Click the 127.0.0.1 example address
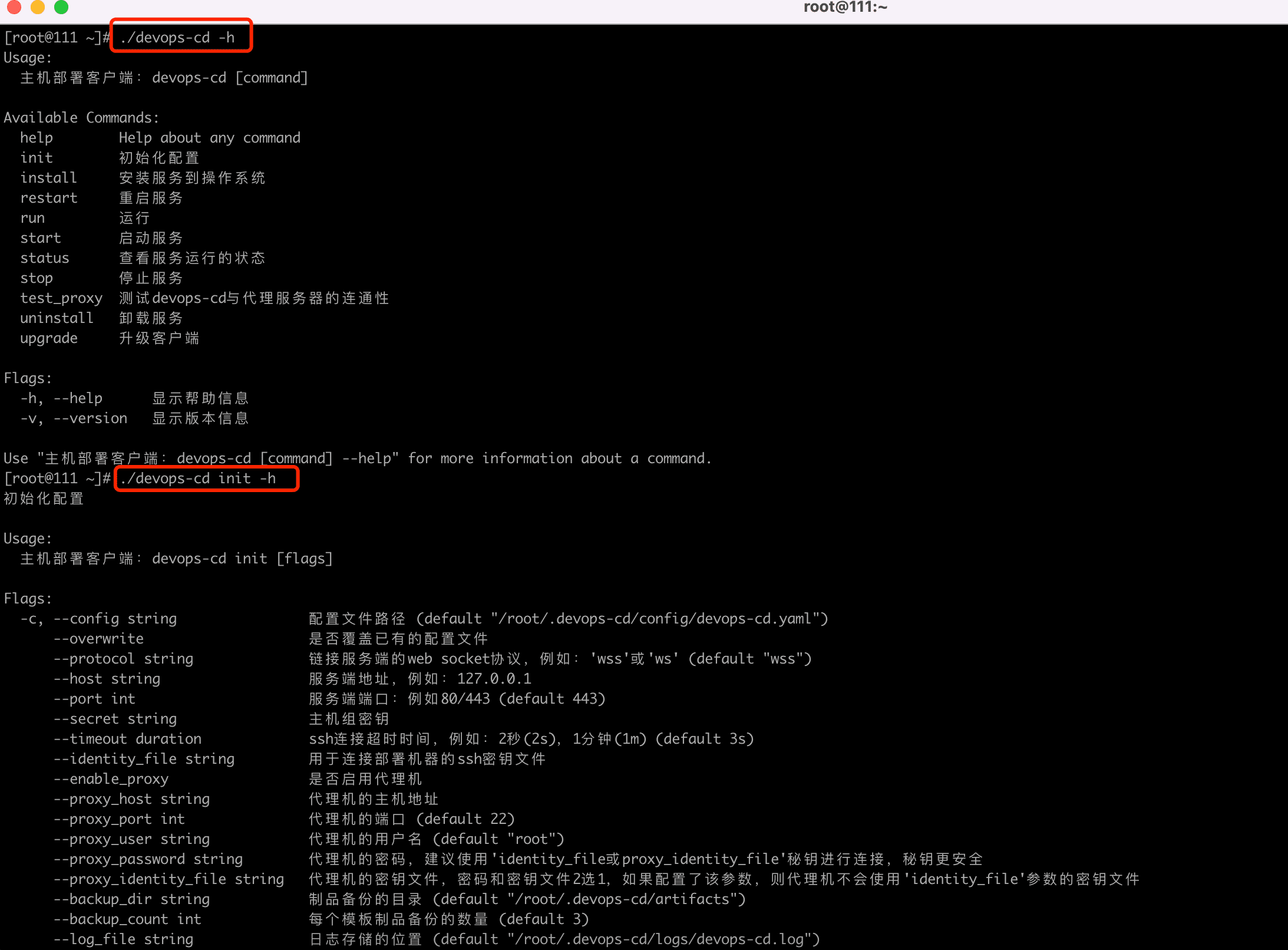Viewport: 1288px width, 950px height. click(x=494, y=679)
